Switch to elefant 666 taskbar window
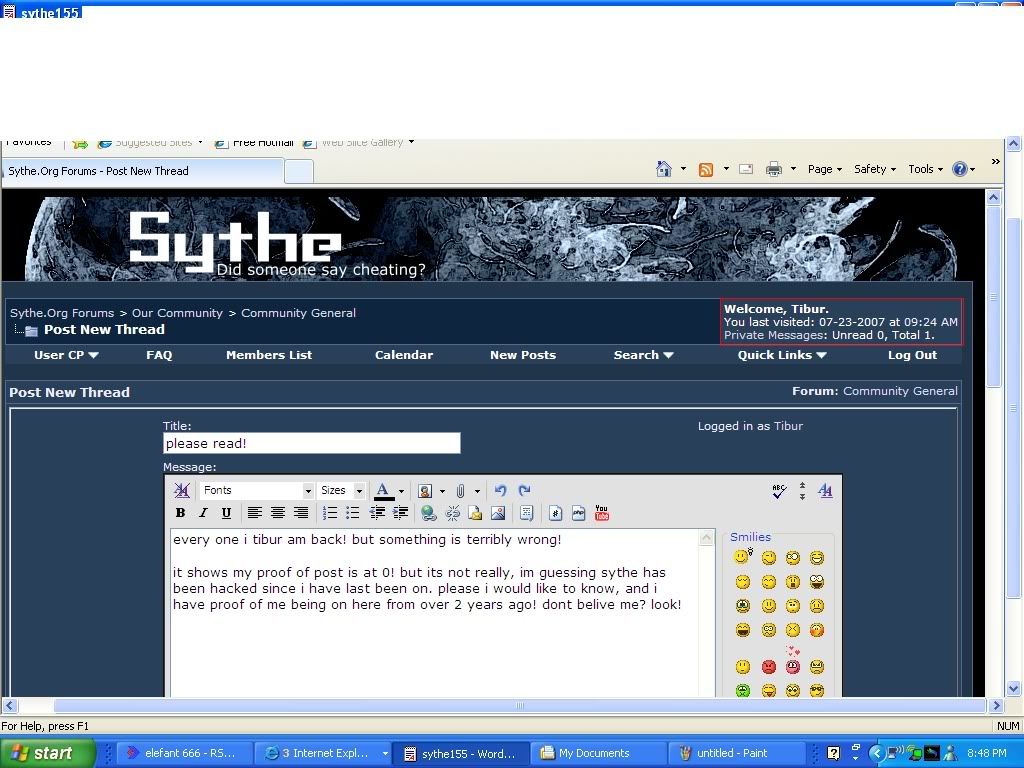This screenshot has height=768, width=1024. point(184,753)
